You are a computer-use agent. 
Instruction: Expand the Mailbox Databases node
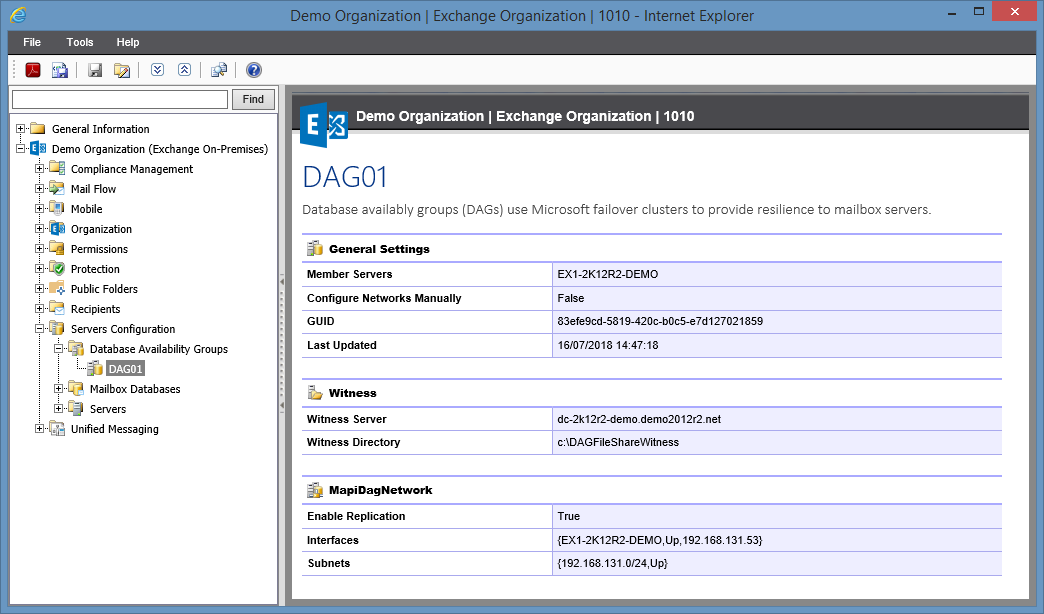point(59,388)
